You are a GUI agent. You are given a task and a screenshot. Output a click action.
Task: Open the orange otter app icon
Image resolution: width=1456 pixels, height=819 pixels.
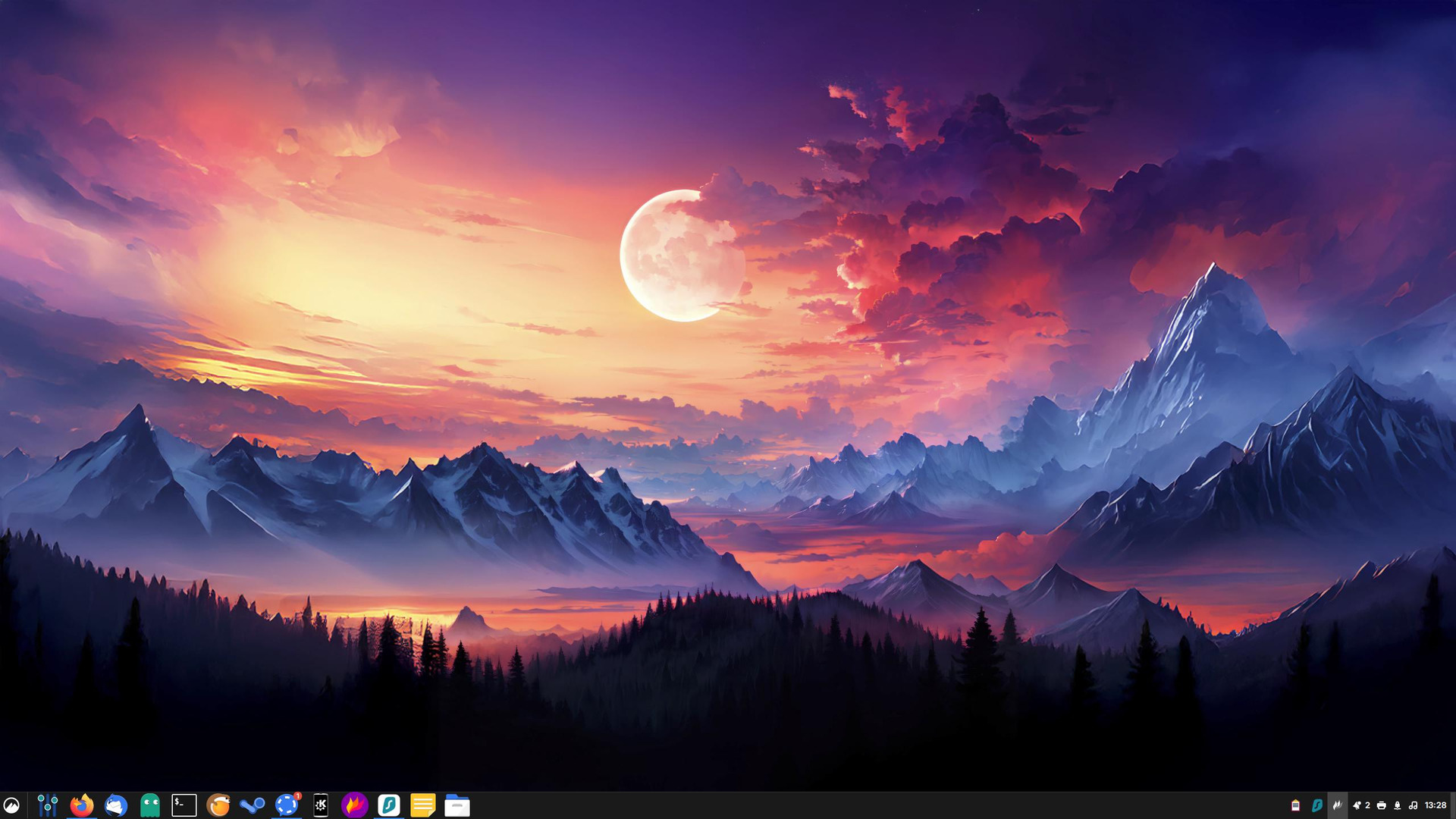218,805
